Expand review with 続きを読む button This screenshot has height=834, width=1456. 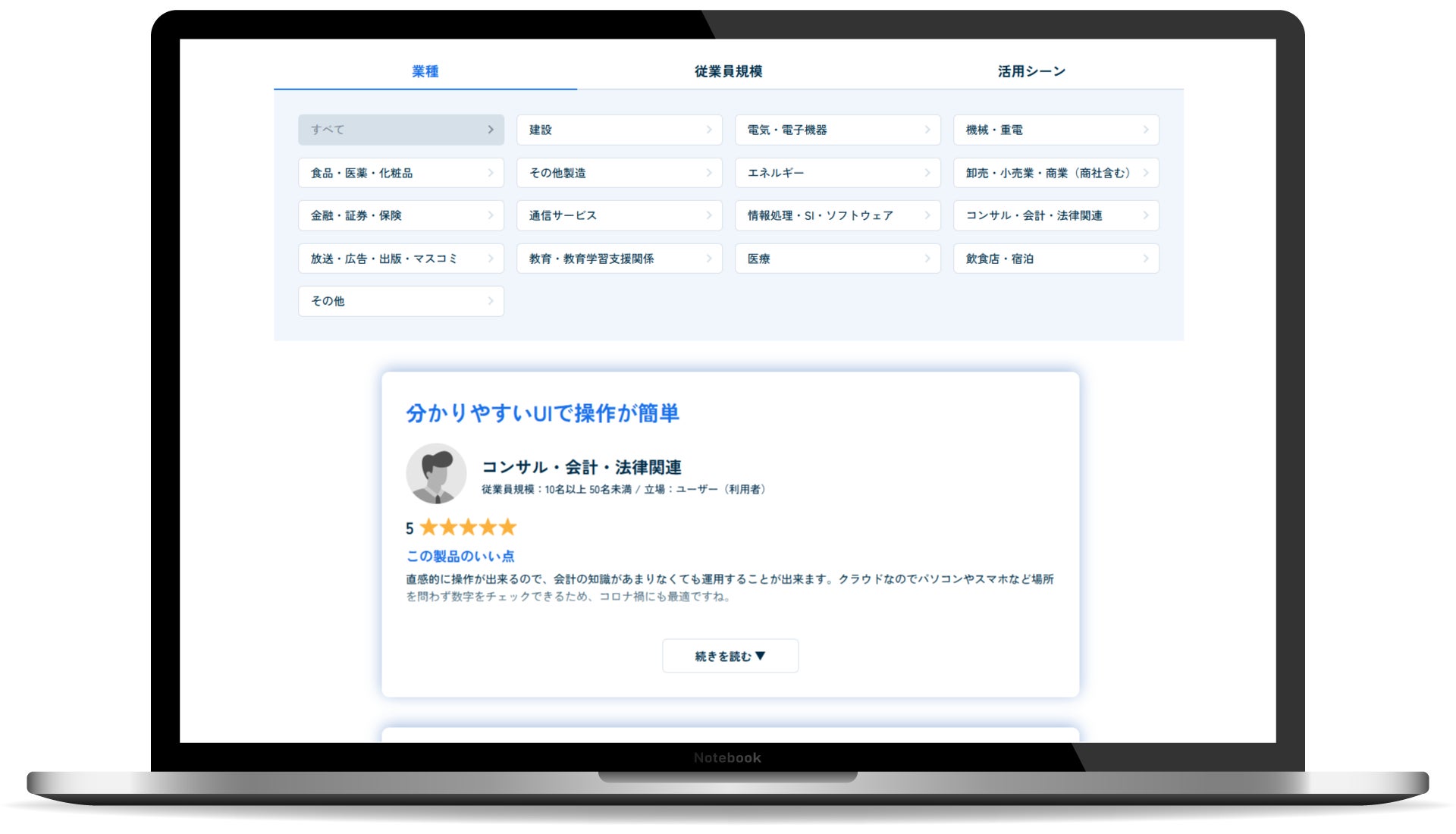click(x=730, y=656)
